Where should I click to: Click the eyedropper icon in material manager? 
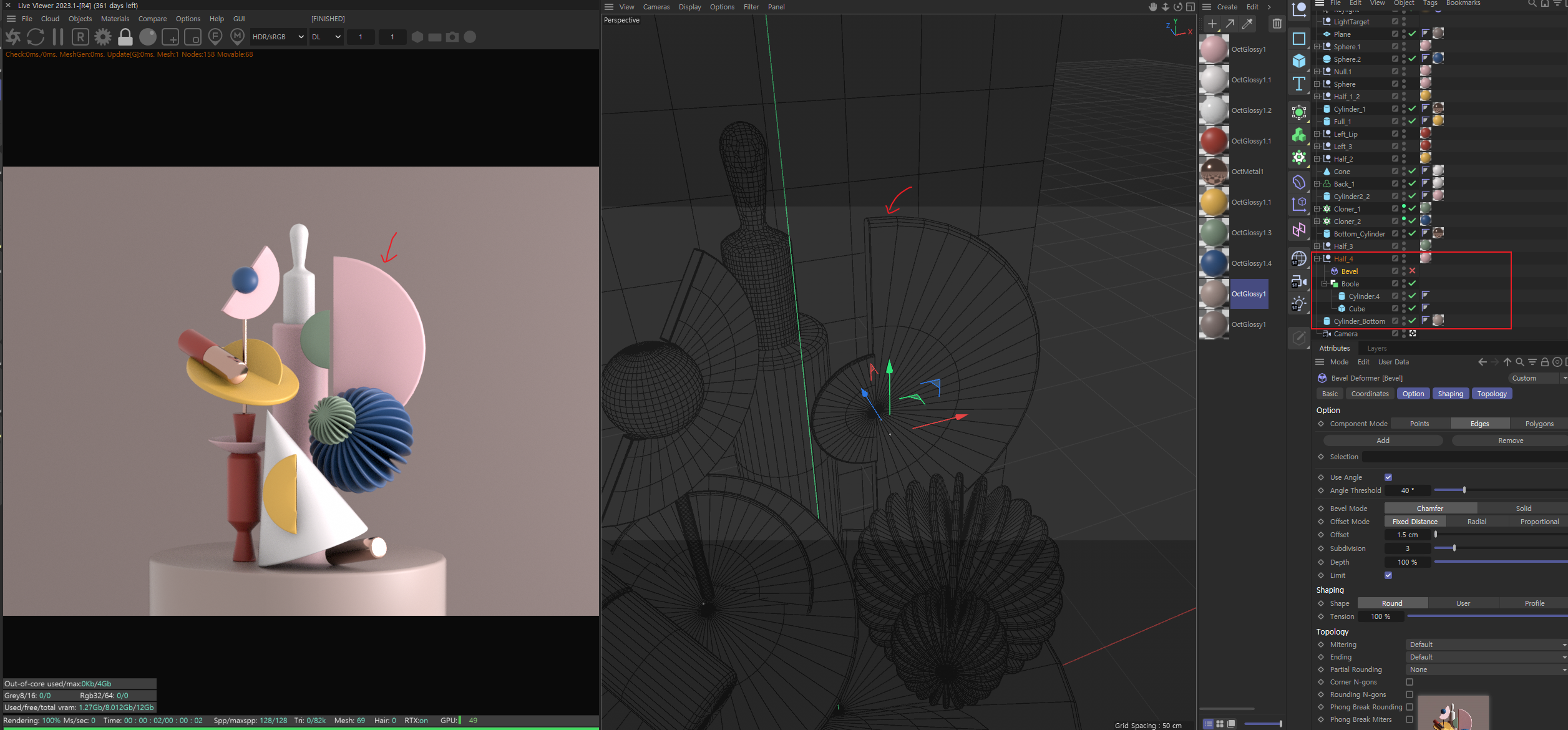(1247, 24)
